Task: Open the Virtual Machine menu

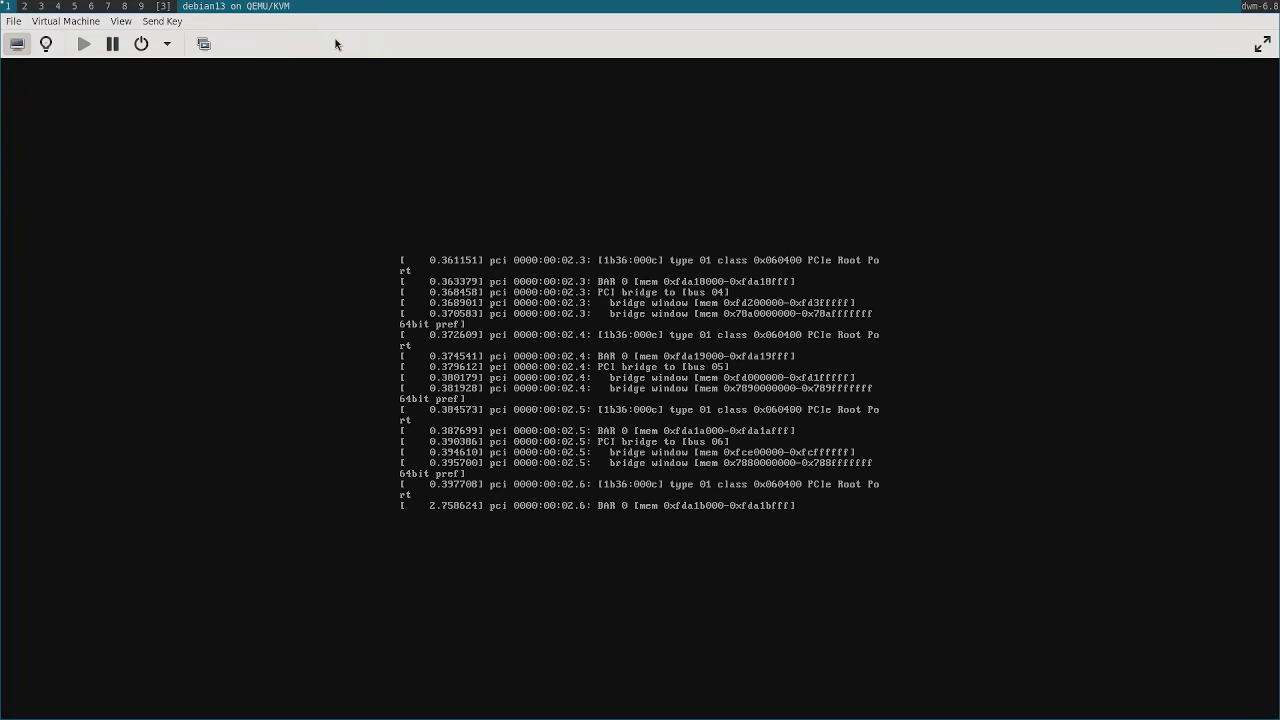Action: click(x=66, y=21)
